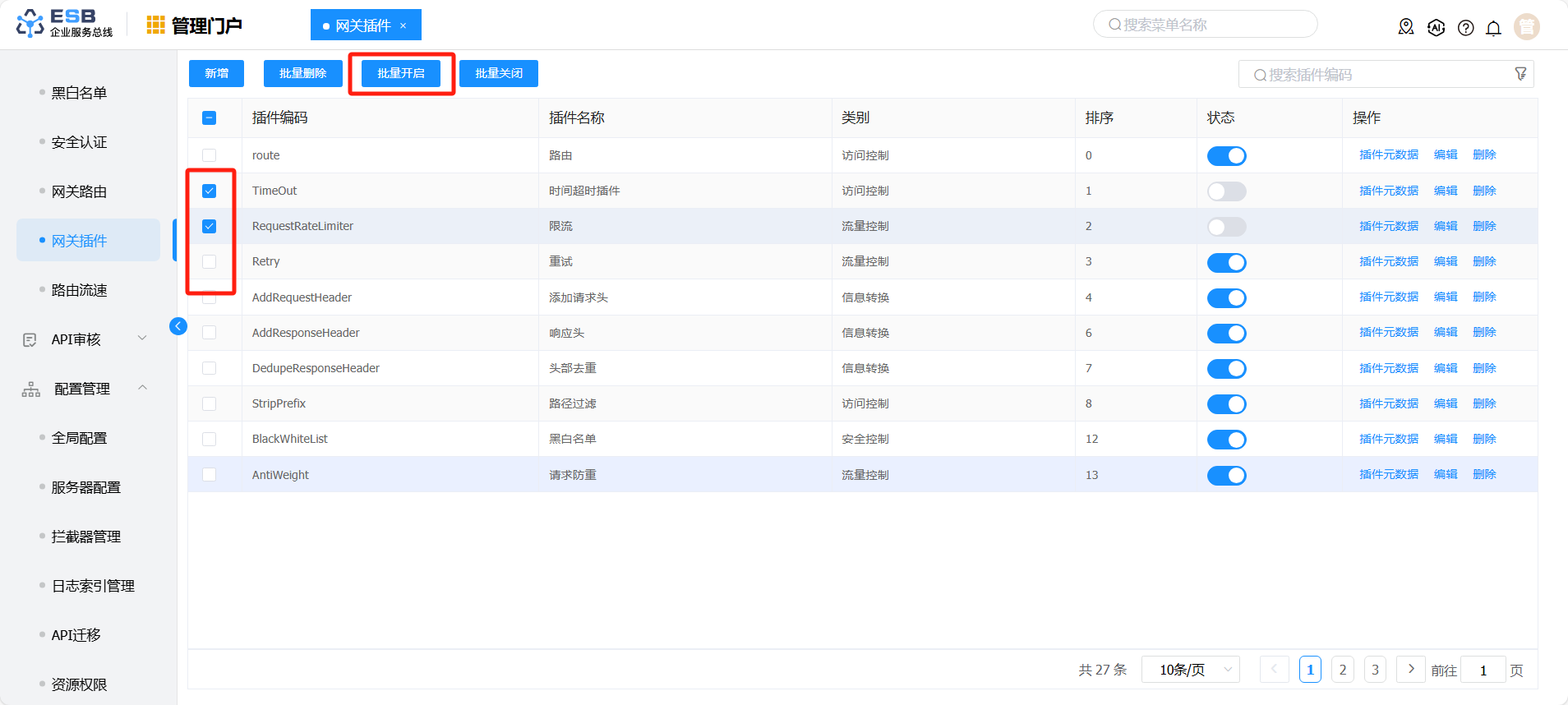Disable the route plugin status switch
Image resolution: width=1568 pixels, height=705 pixels.
point(1226,156)
